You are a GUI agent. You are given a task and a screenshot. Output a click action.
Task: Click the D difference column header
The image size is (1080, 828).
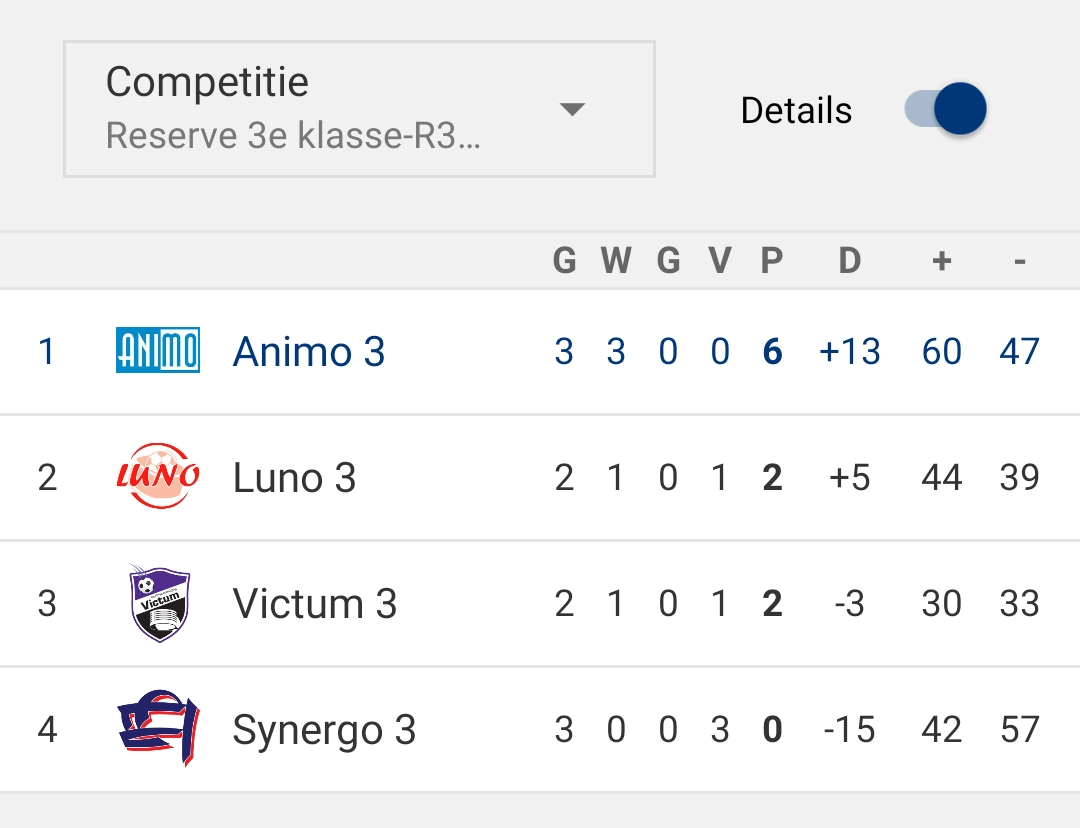(x=850, y=260)
